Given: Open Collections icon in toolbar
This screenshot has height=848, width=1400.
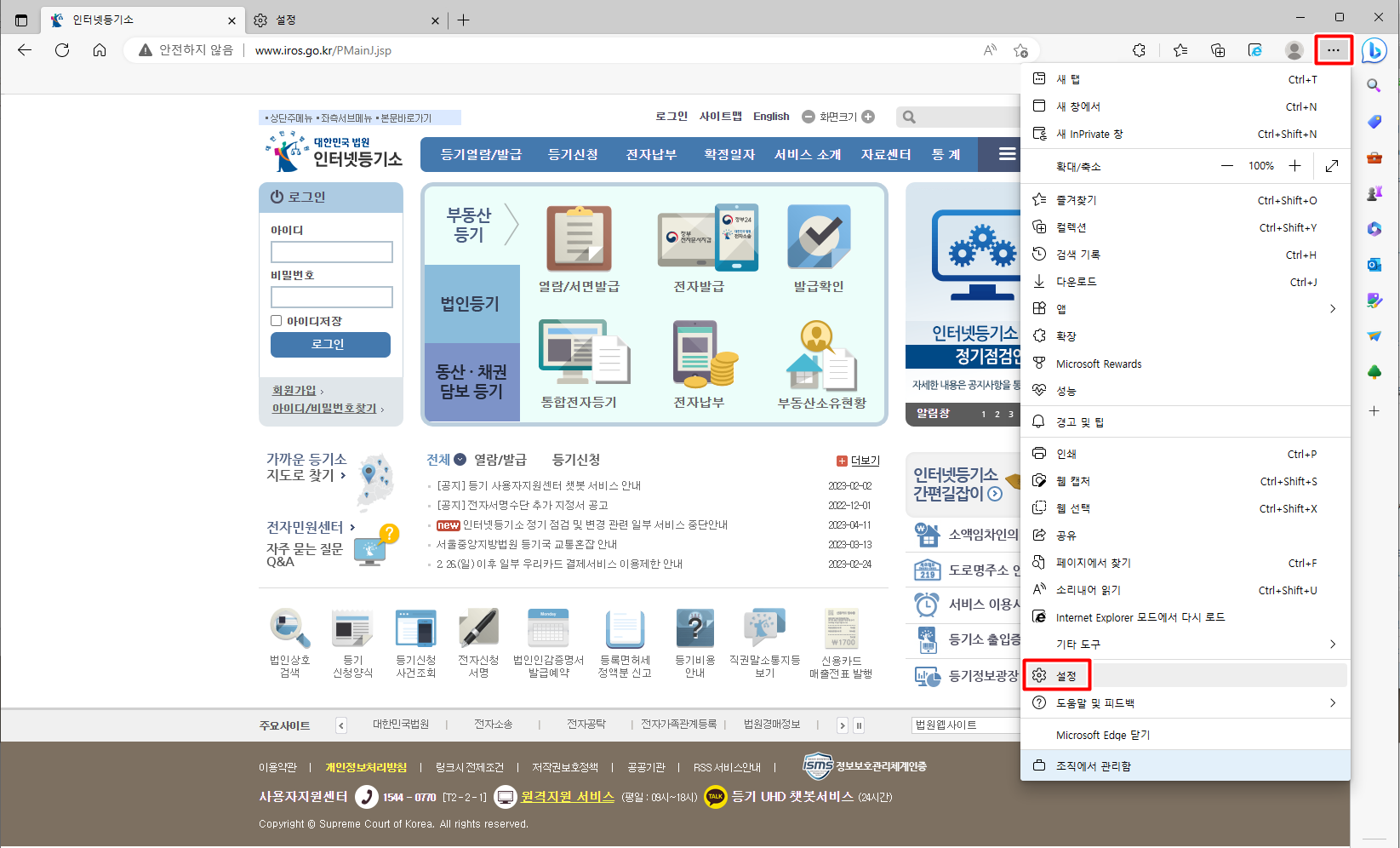Looking at the screenshot, I should point(1218,50).
